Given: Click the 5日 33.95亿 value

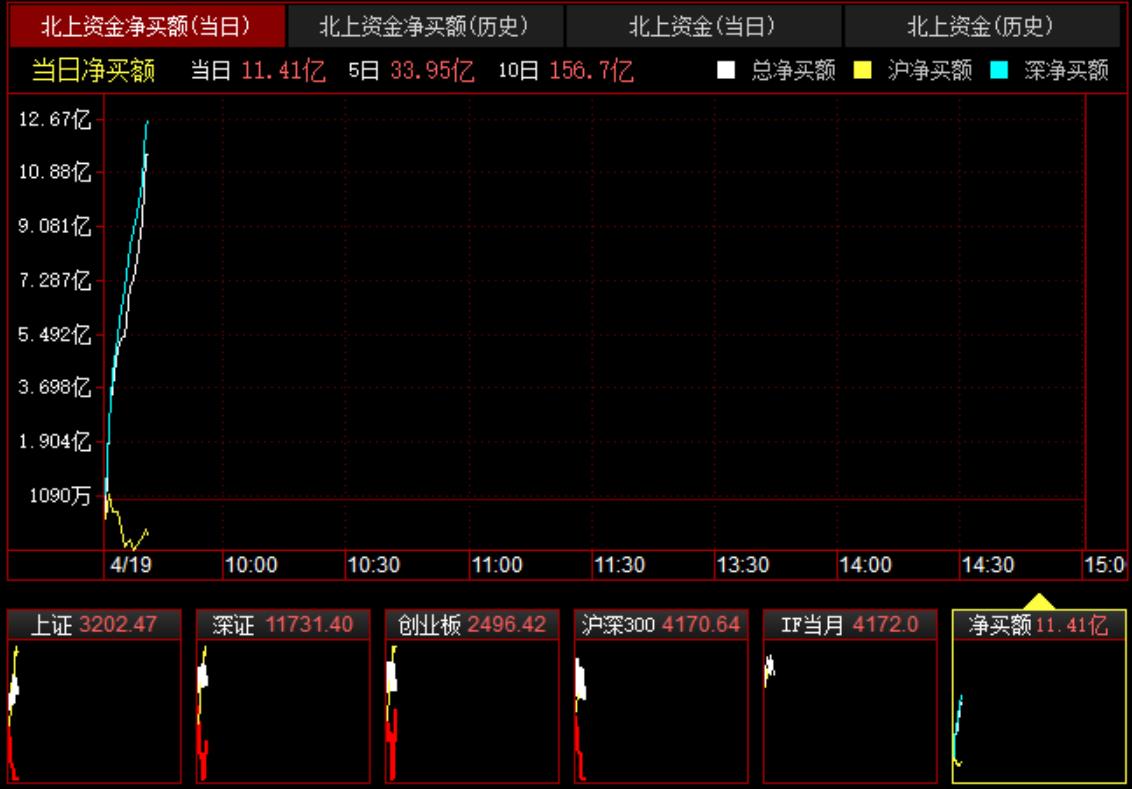Looking at the screenshot, I should coord(411,71).
